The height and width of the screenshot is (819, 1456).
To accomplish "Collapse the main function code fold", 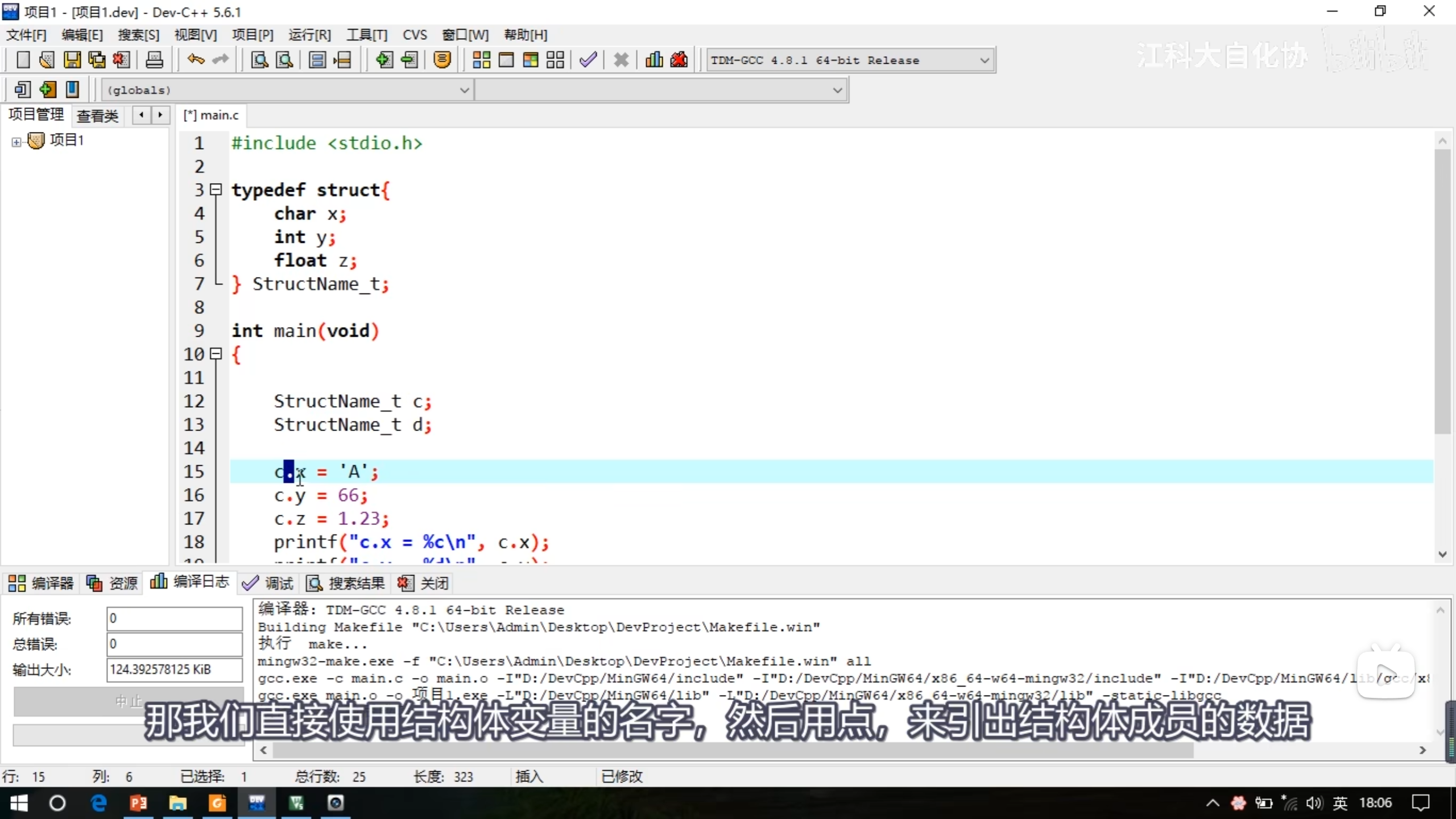I will [216, 354].
